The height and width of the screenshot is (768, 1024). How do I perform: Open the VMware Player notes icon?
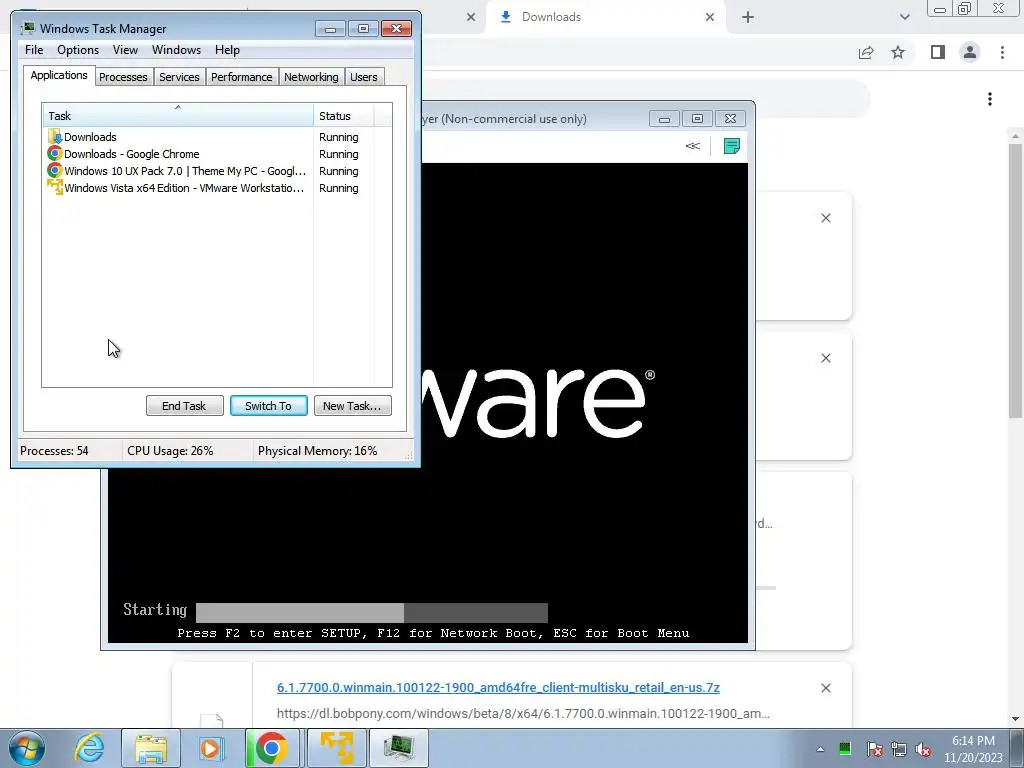[x=731, y=146]
